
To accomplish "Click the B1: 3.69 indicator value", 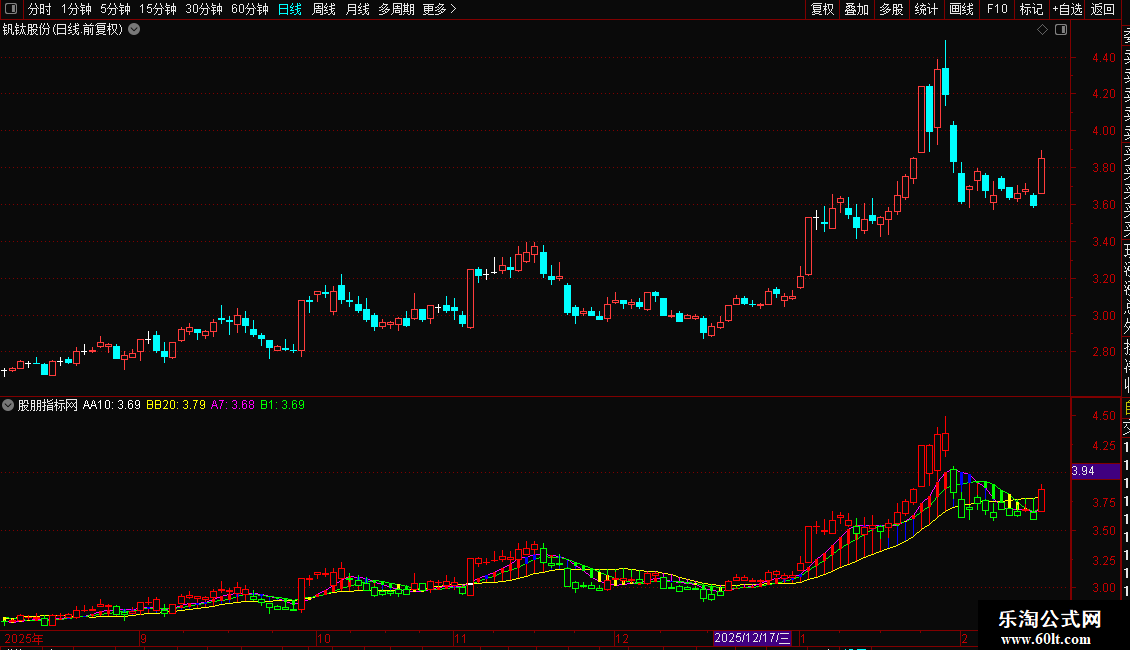I will click(x=282, y=405).
